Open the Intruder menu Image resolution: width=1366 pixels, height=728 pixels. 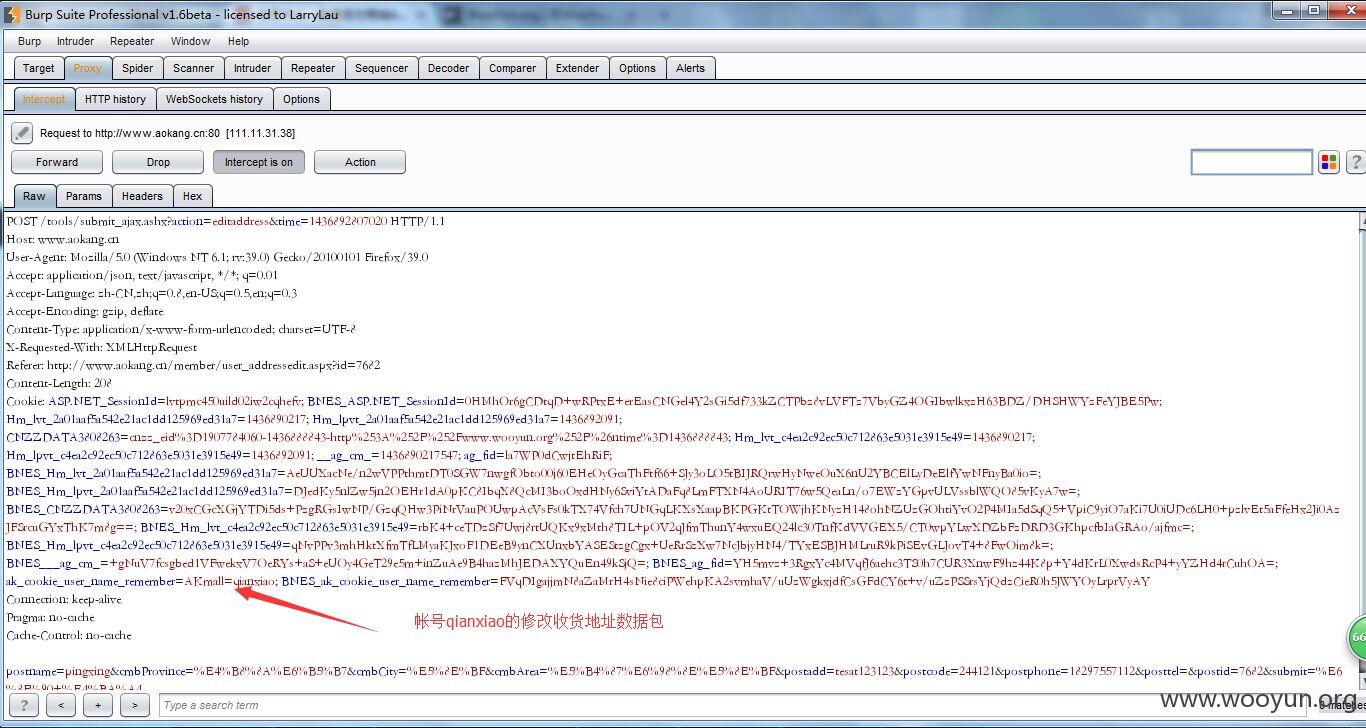75,41
